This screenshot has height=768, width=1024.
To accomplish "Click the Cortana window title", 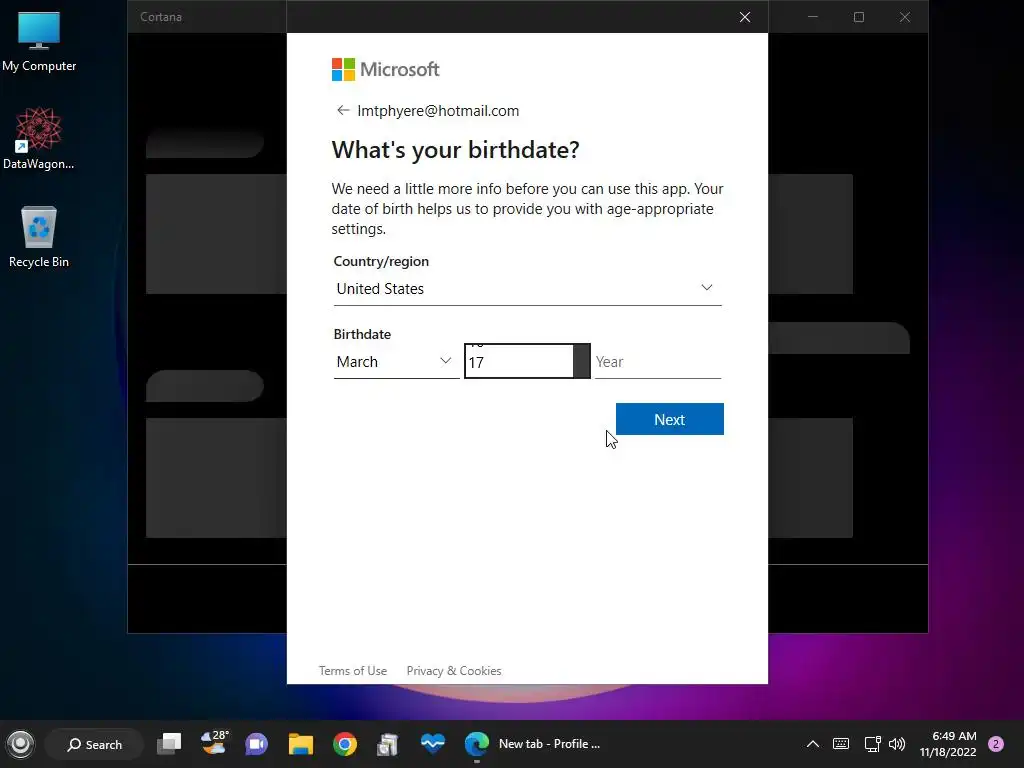I will pos(161,17).
